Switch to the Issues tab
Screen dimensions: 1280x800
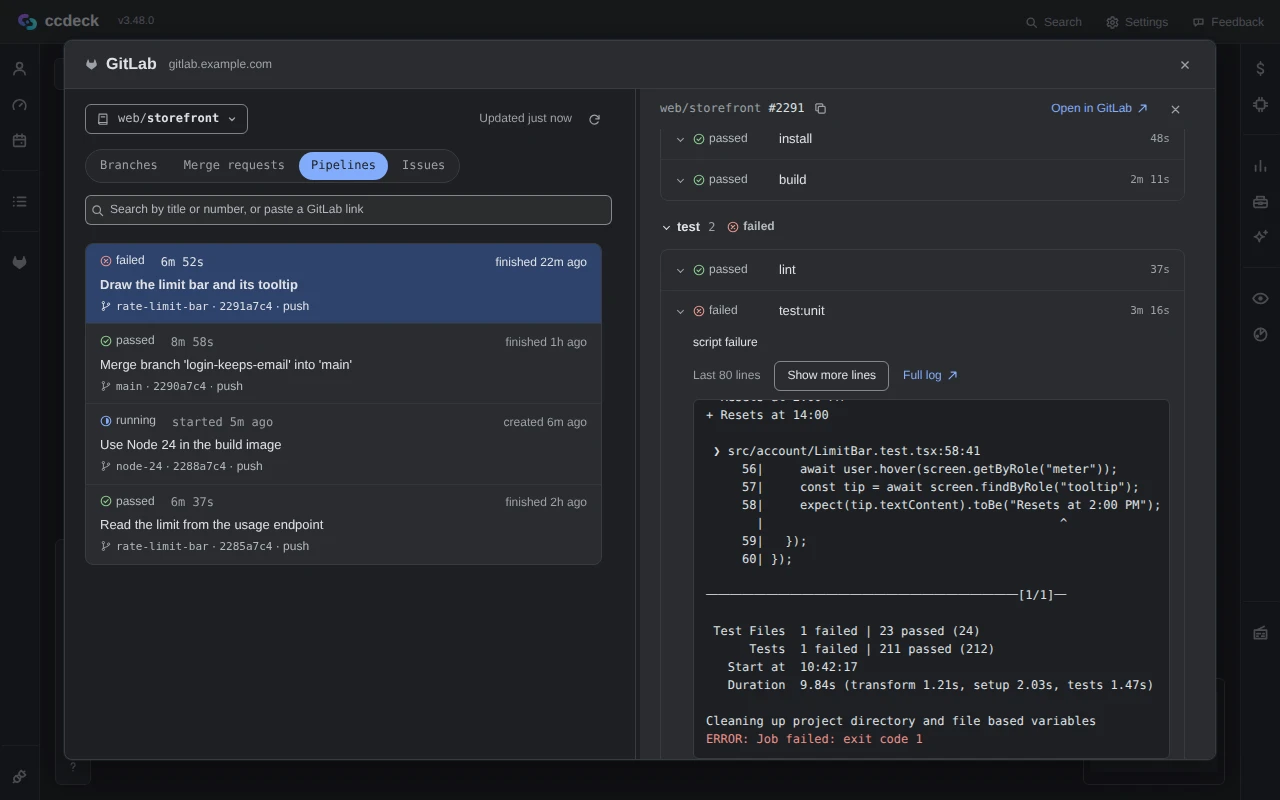pos(423,165)
